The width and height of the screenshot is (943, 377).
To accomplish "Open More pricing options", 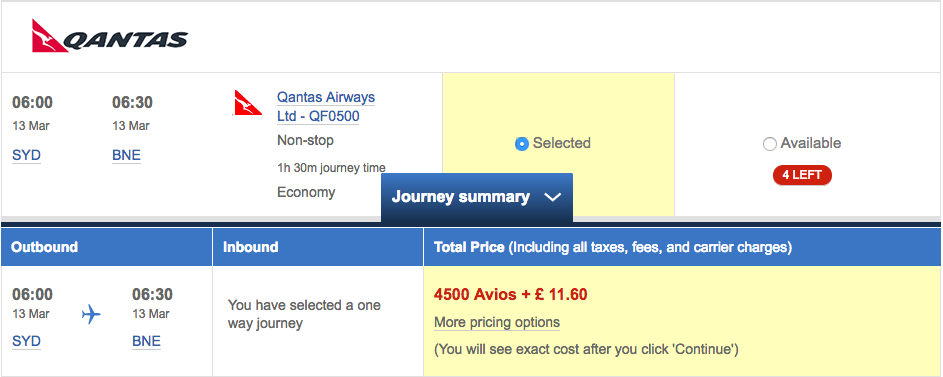I will pyautogui.click(x=497, y=322).
